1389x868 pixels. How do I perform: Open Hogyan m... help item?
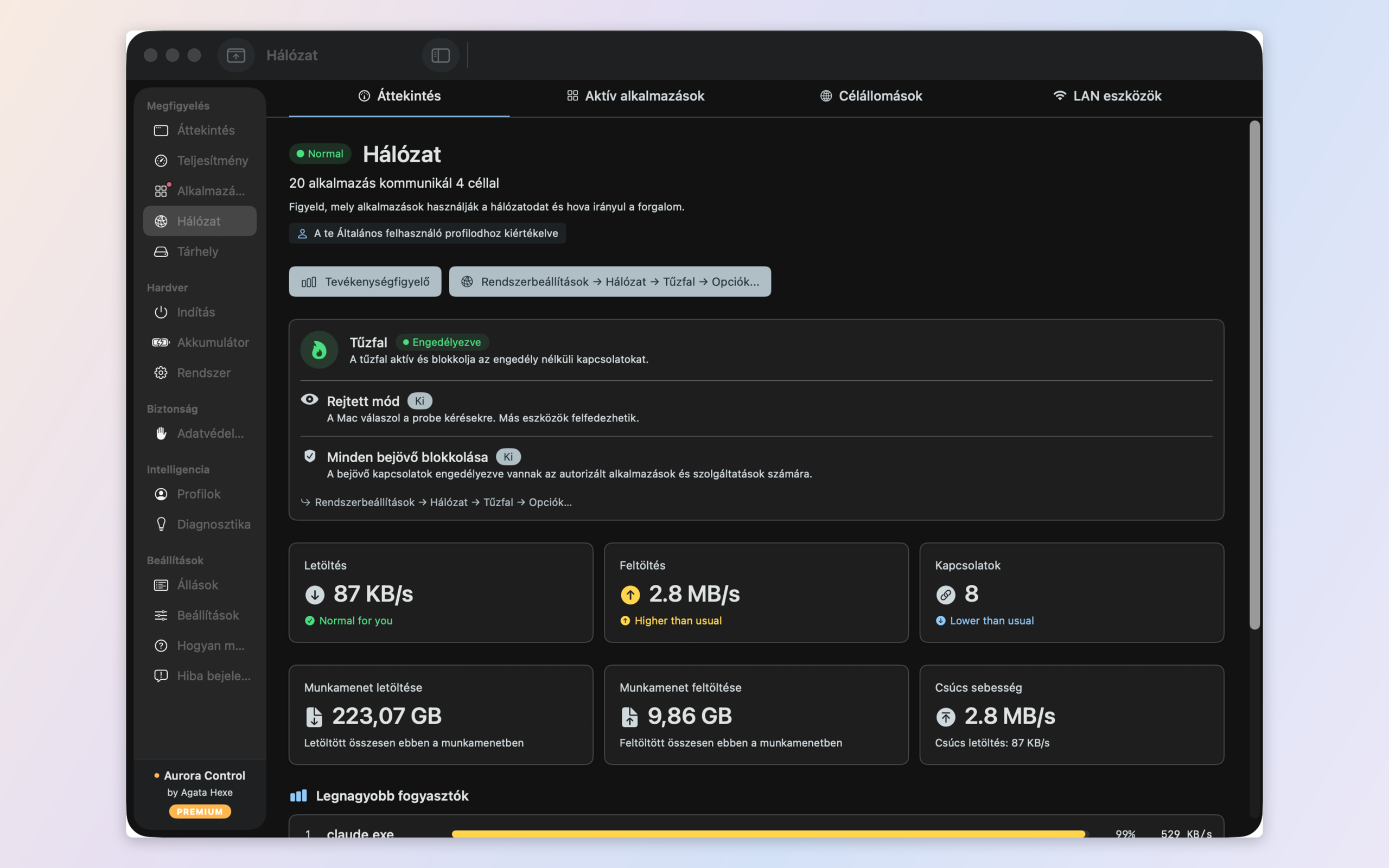tap(200, 646)
